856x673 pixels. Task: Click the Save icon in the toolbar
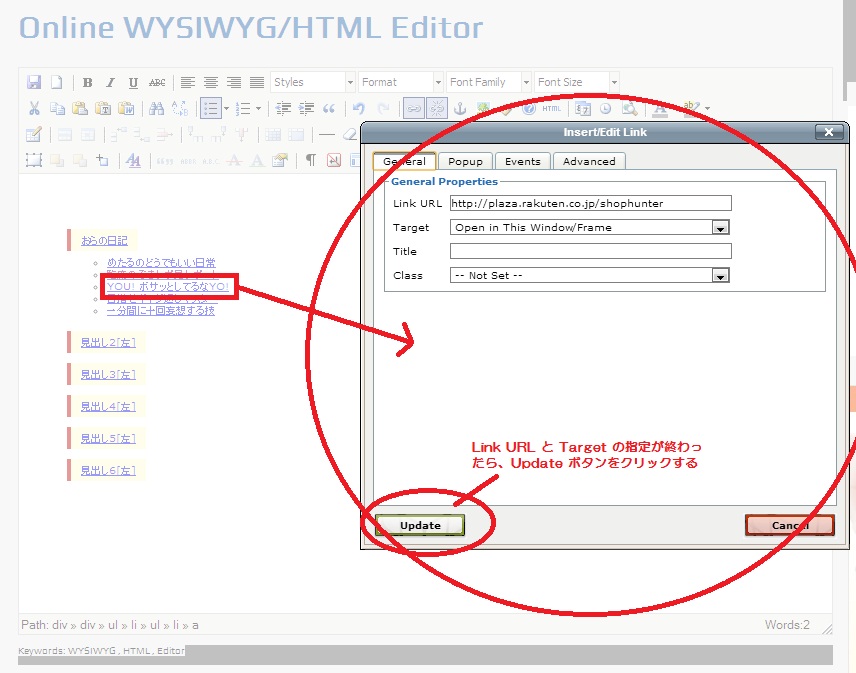(x=34, y=82)
